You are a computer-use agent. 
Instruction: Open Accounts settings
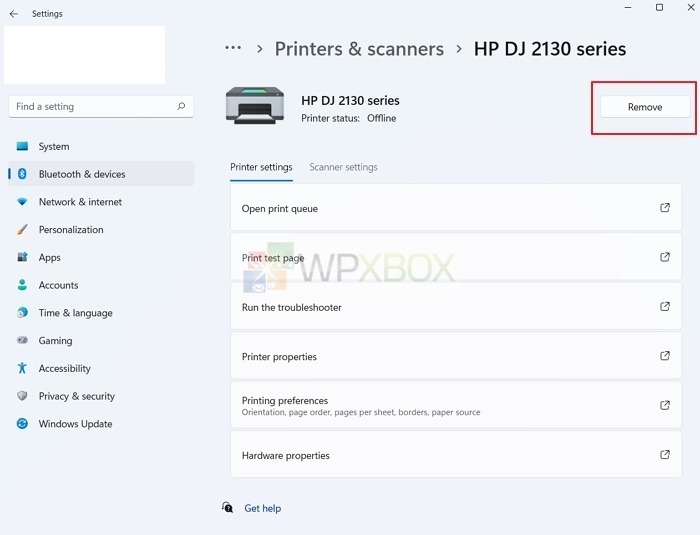pos(101,285)
